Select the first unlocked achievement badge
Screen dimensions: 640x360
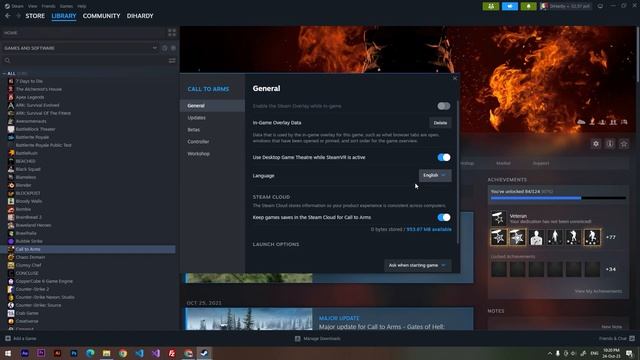pos(499,237)
